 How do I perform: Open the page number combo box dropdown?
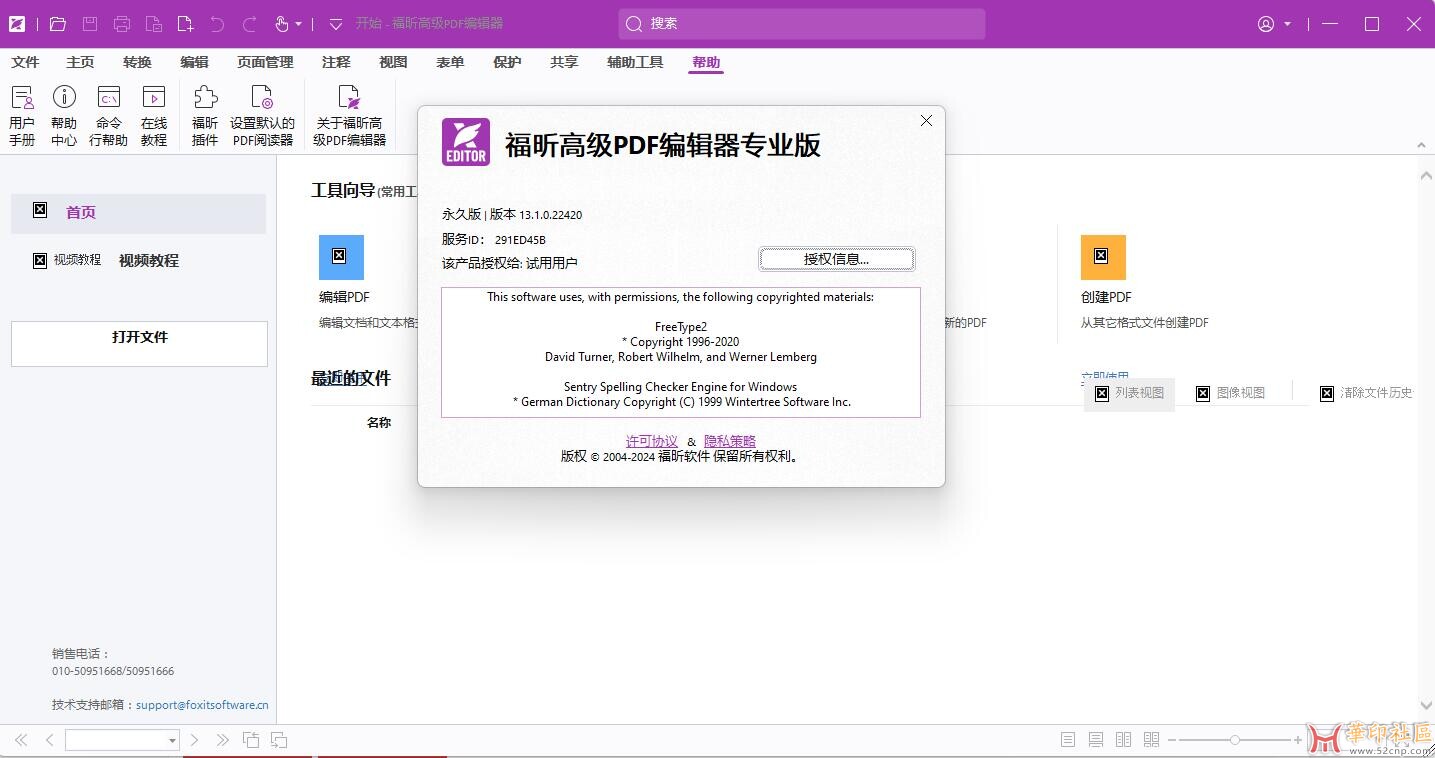coord(172,741)
